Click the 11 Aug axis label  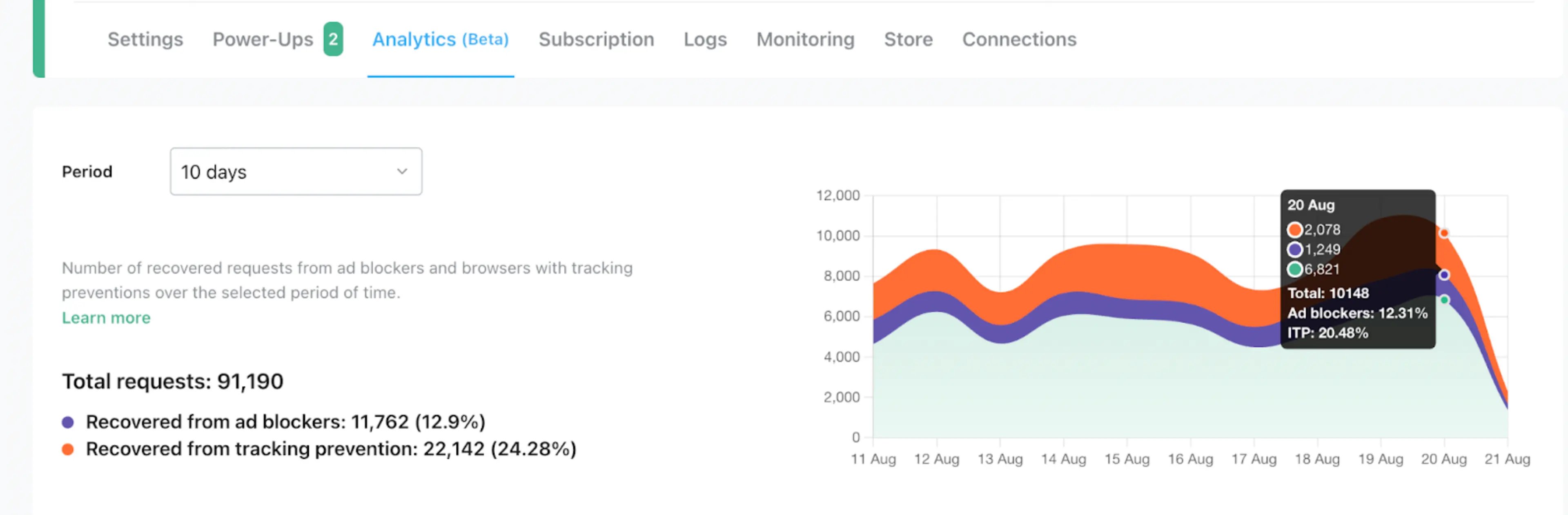[873, 459]
